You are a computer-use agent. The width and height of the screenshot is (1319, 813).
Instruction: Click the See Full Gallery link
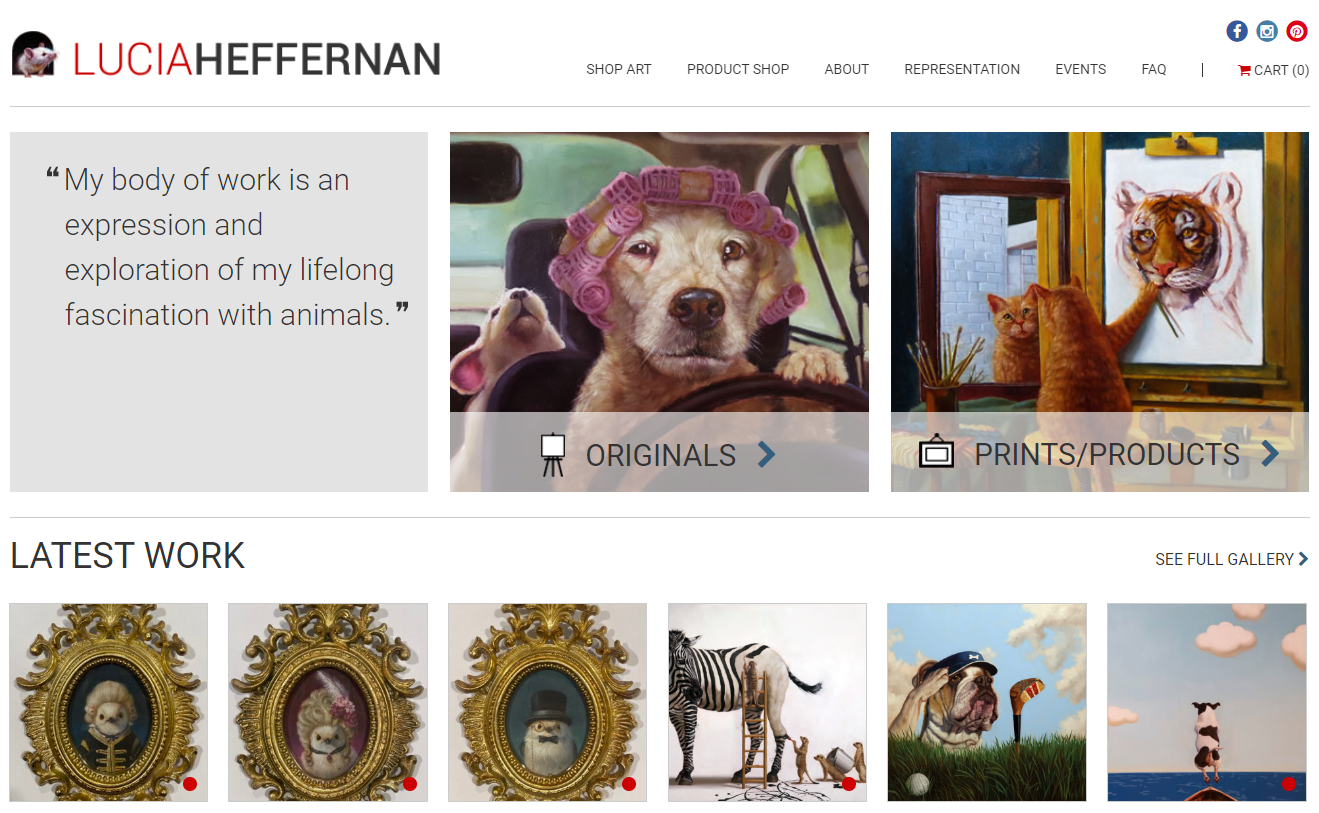1224,560
